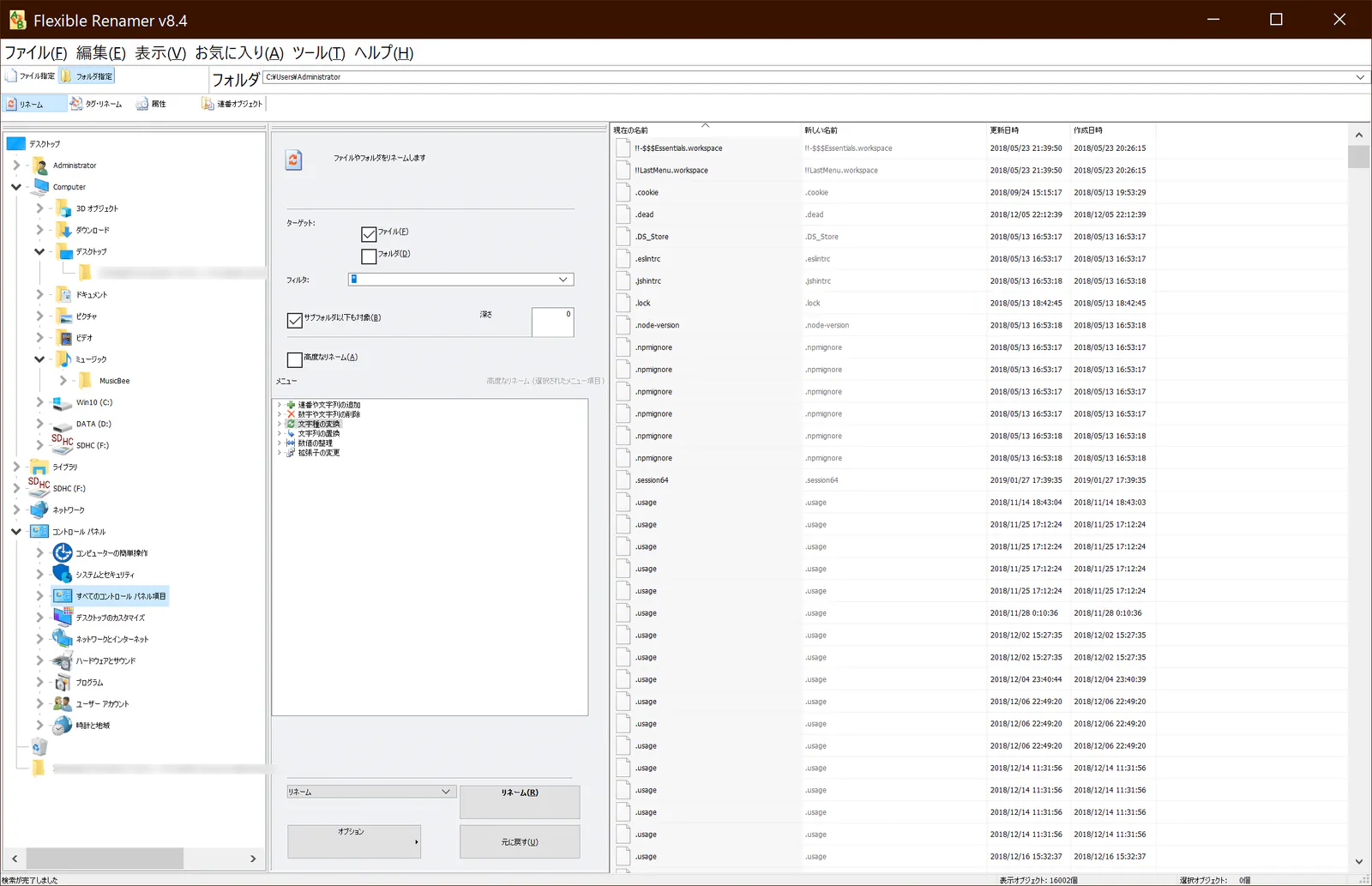Collapse the Computer tree node

16,187
